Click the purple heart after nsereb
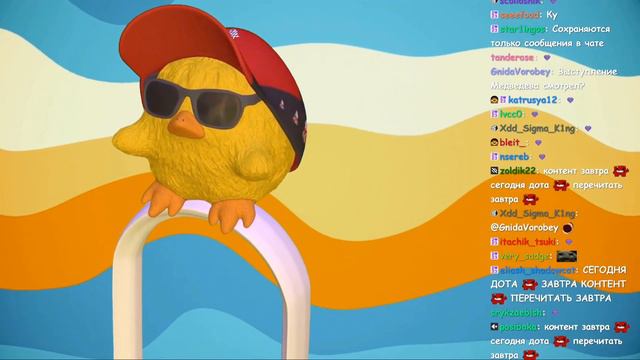The width and height of the screenshot is (640, 360). click(x=542, y=157)
